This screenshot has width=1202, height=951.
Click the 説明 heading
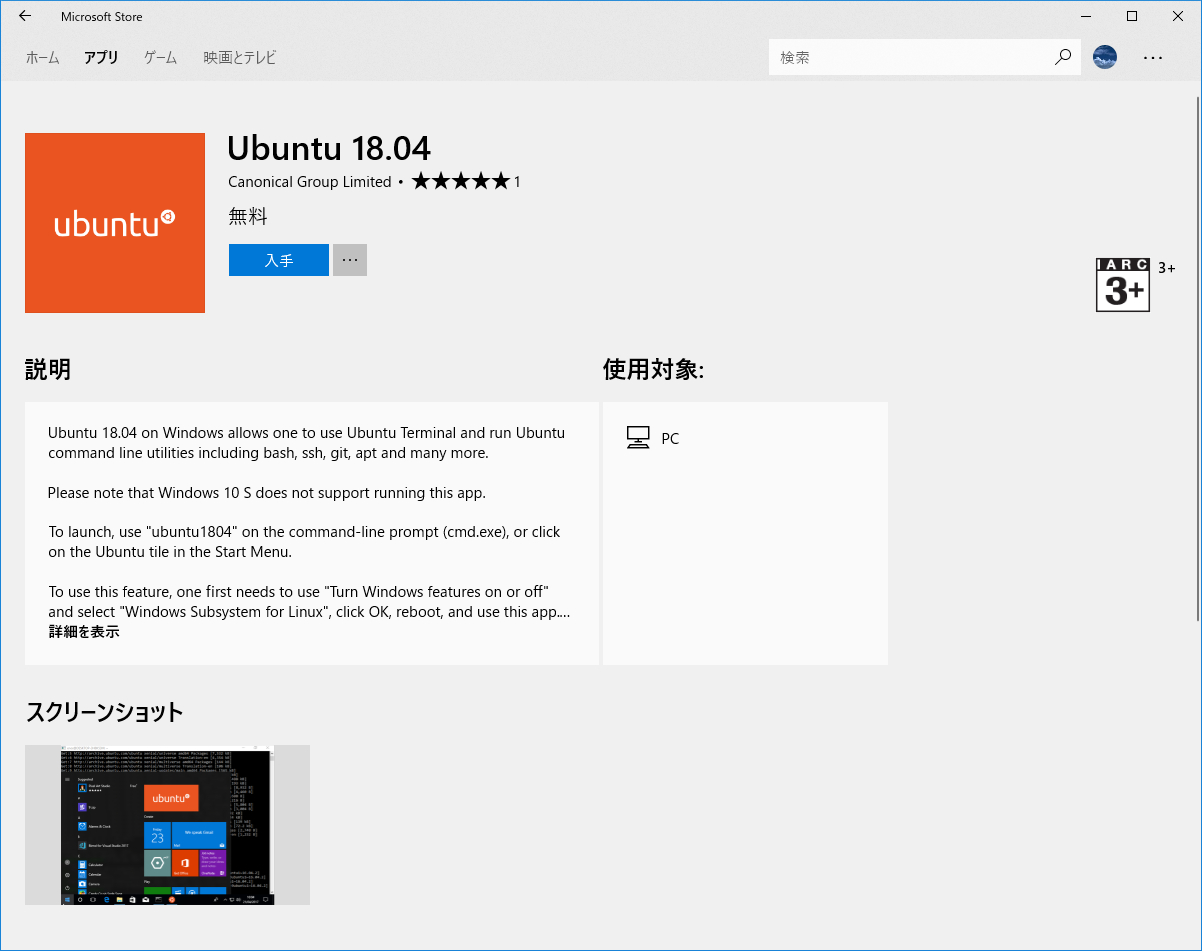[x=48, y=369]
